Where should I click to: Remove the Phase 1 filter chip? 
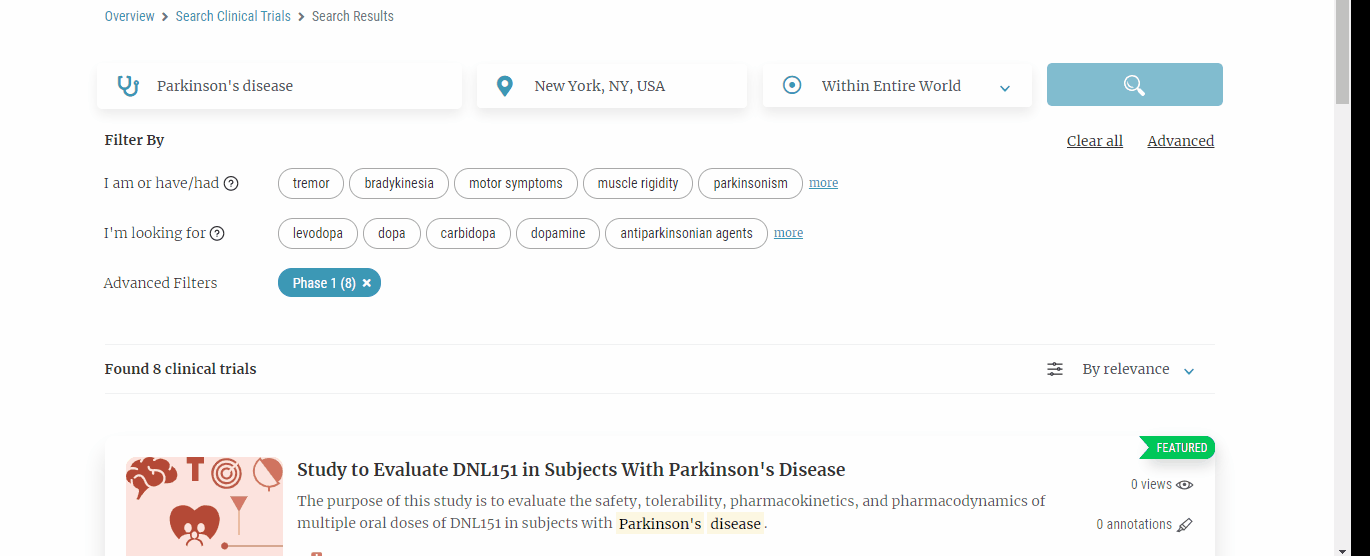point(367,283)
